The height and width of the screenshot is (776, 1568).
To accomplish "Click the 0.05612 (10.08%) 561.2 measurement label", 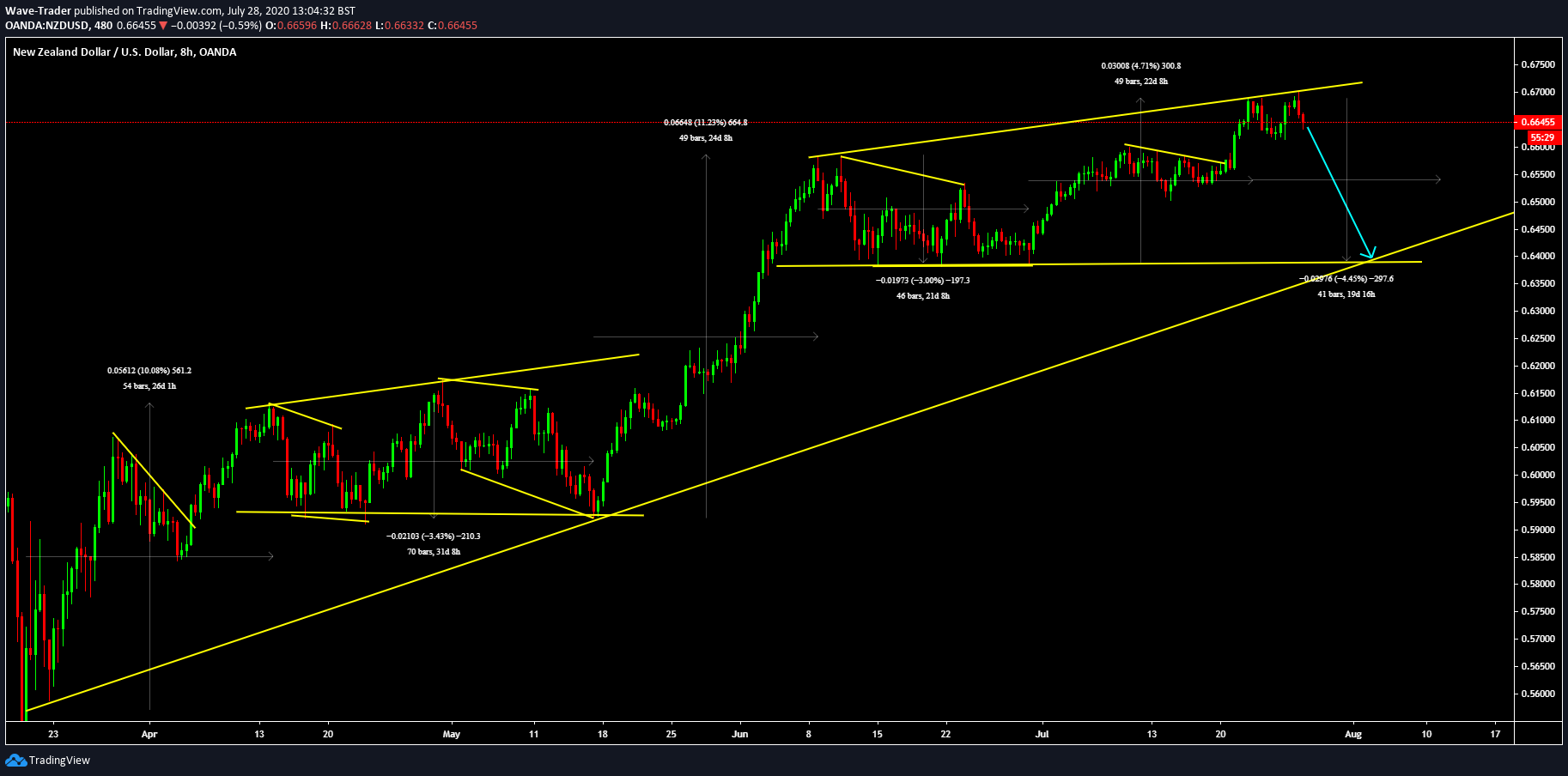I will tap(149, 371).
